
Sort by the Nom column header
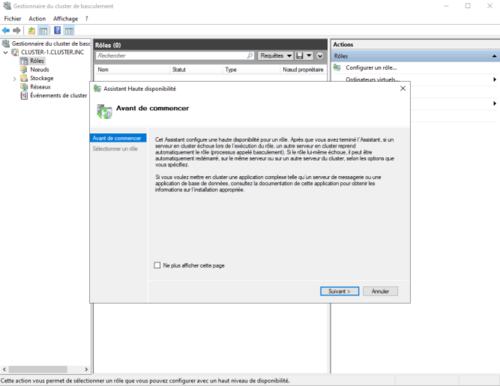pos(132,70)
